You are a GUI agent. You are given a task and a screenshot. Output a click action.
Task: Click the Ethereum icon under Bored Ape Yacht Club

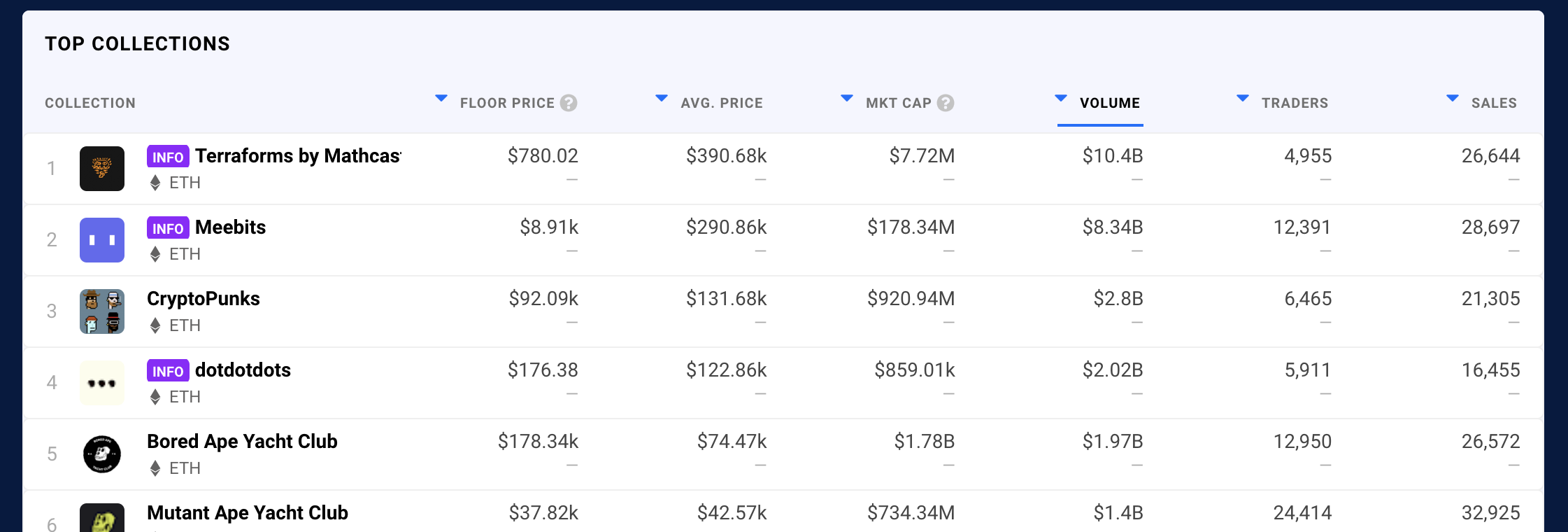(155, 469)
